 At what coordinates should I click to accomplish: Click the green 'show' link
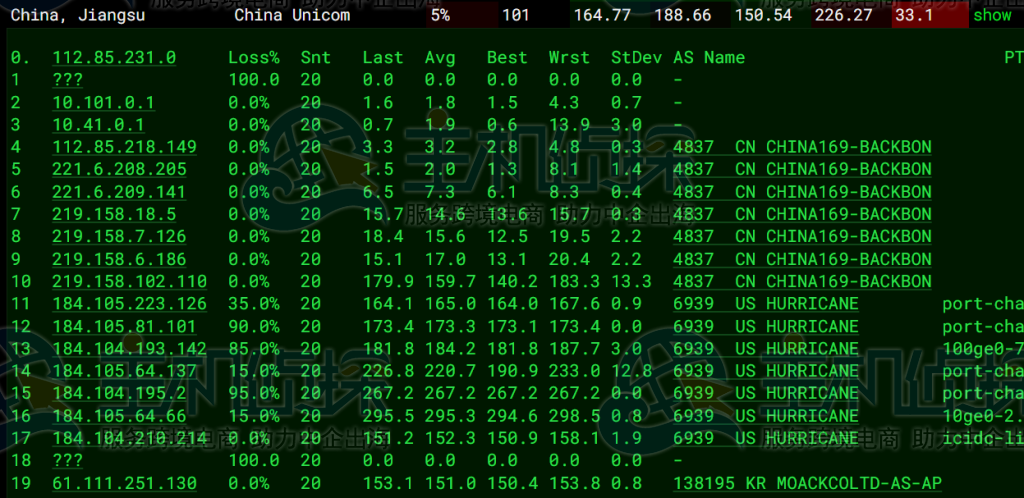tap(991, 16)
